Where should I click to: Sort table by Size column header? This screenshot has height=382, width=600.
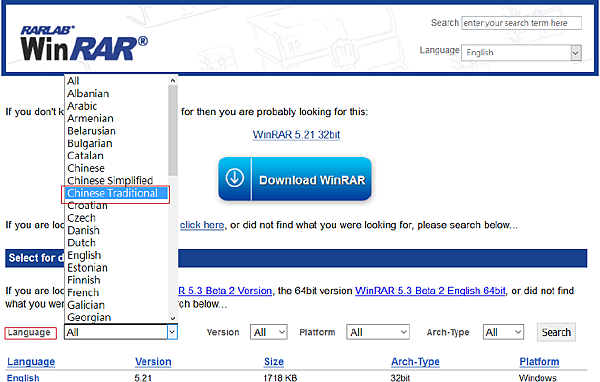tap(274, 362)
